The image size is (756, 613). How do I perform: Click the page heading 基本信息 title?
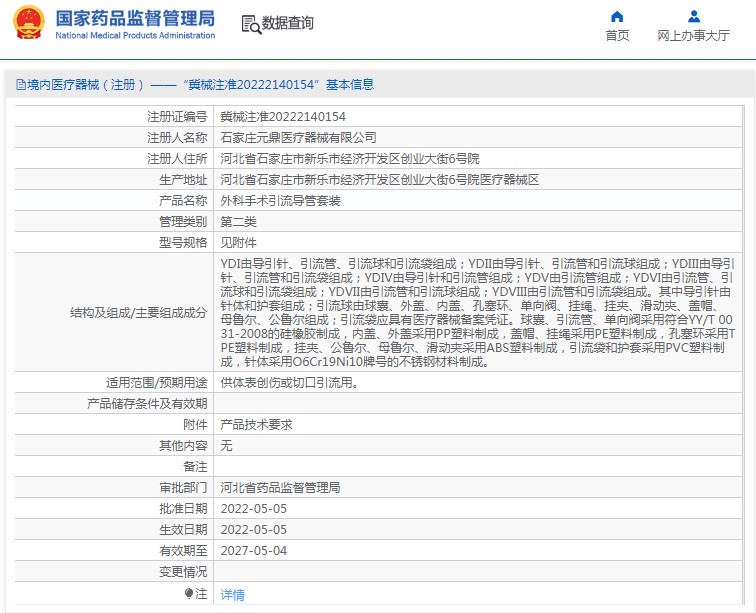(x=350, y=85)
